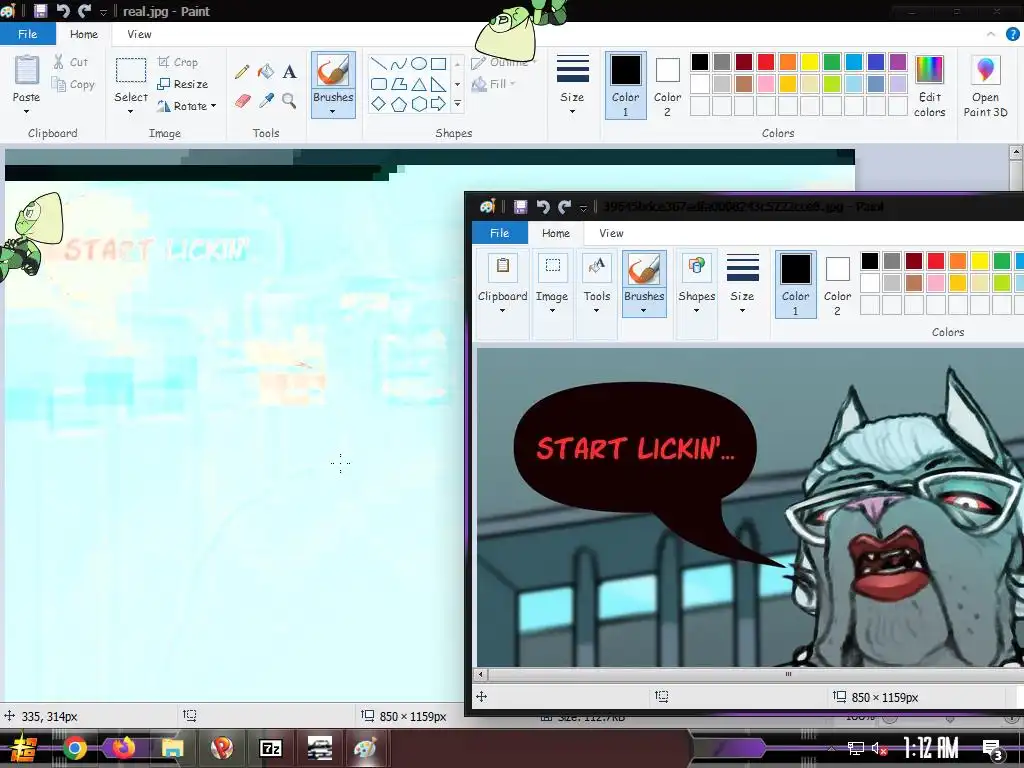Open the File menu in real.jpg Paint
Image resolution: width=1024 pixels, height=768 pixels.
(27, 34)
